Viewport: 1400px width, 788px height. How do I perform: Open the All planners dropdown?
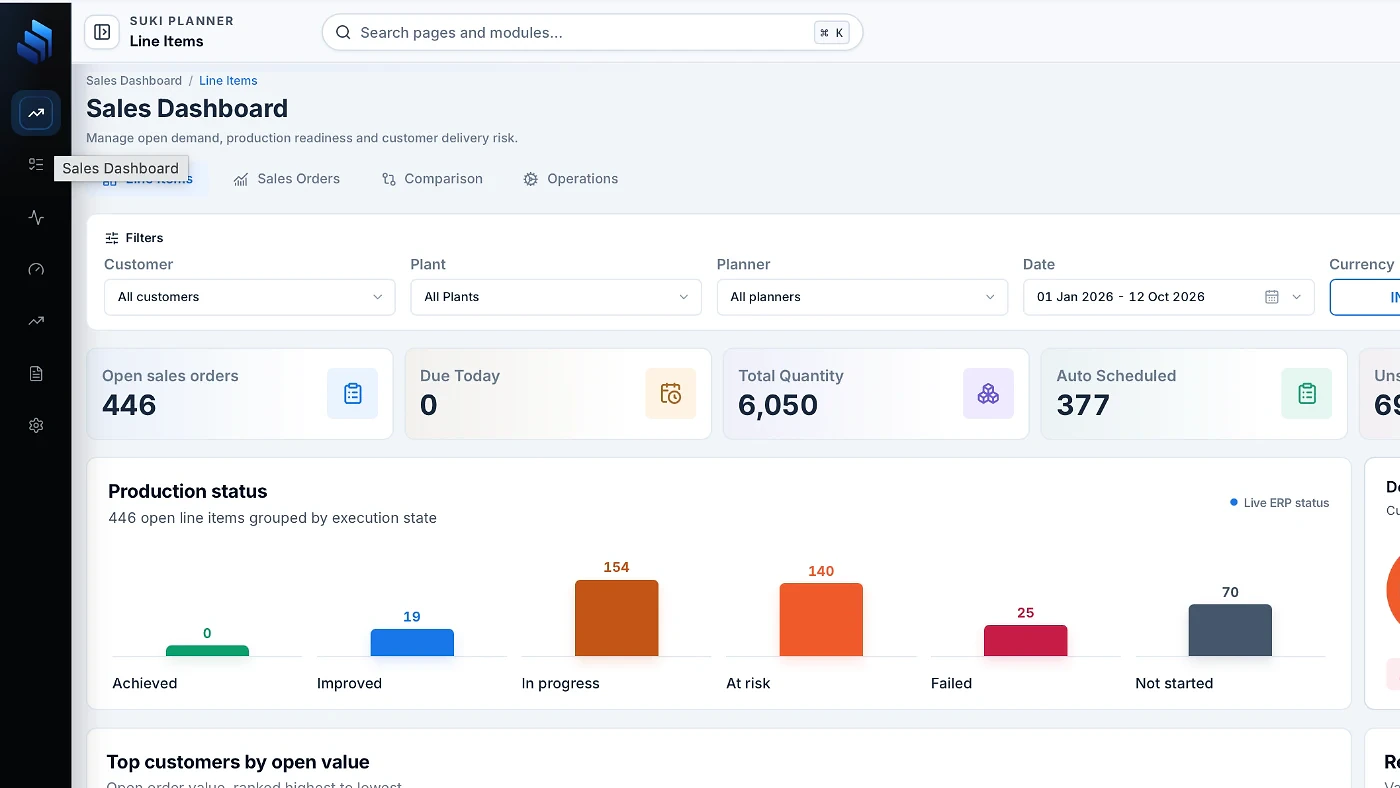pos(862,297)
